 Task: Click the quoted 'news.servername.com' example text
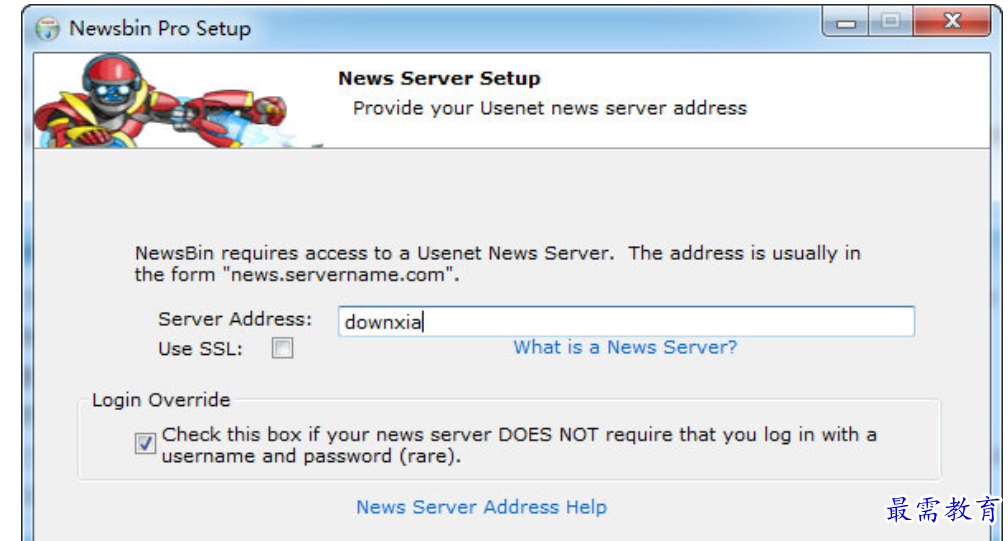338,275
